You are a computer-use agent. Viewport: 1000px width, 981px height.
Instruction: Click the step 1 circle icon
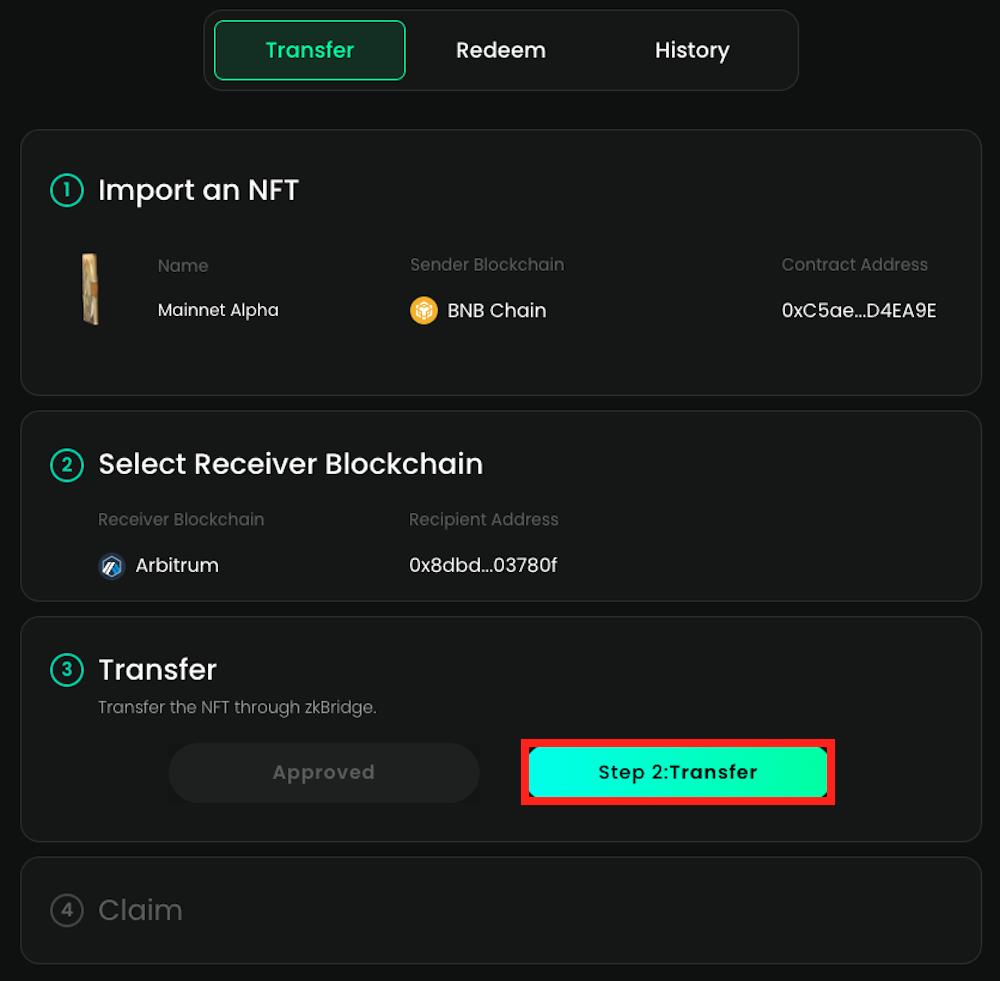pos(67,190)
